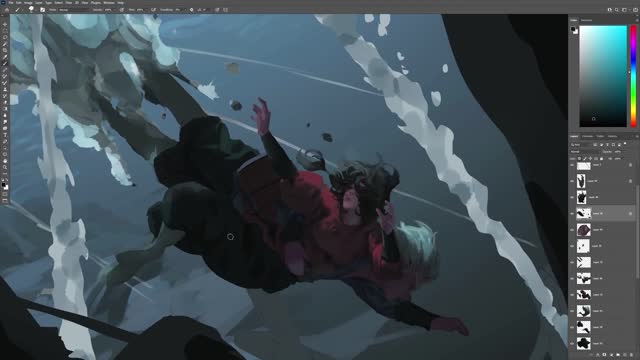Click the brush Flow value field

141,10
